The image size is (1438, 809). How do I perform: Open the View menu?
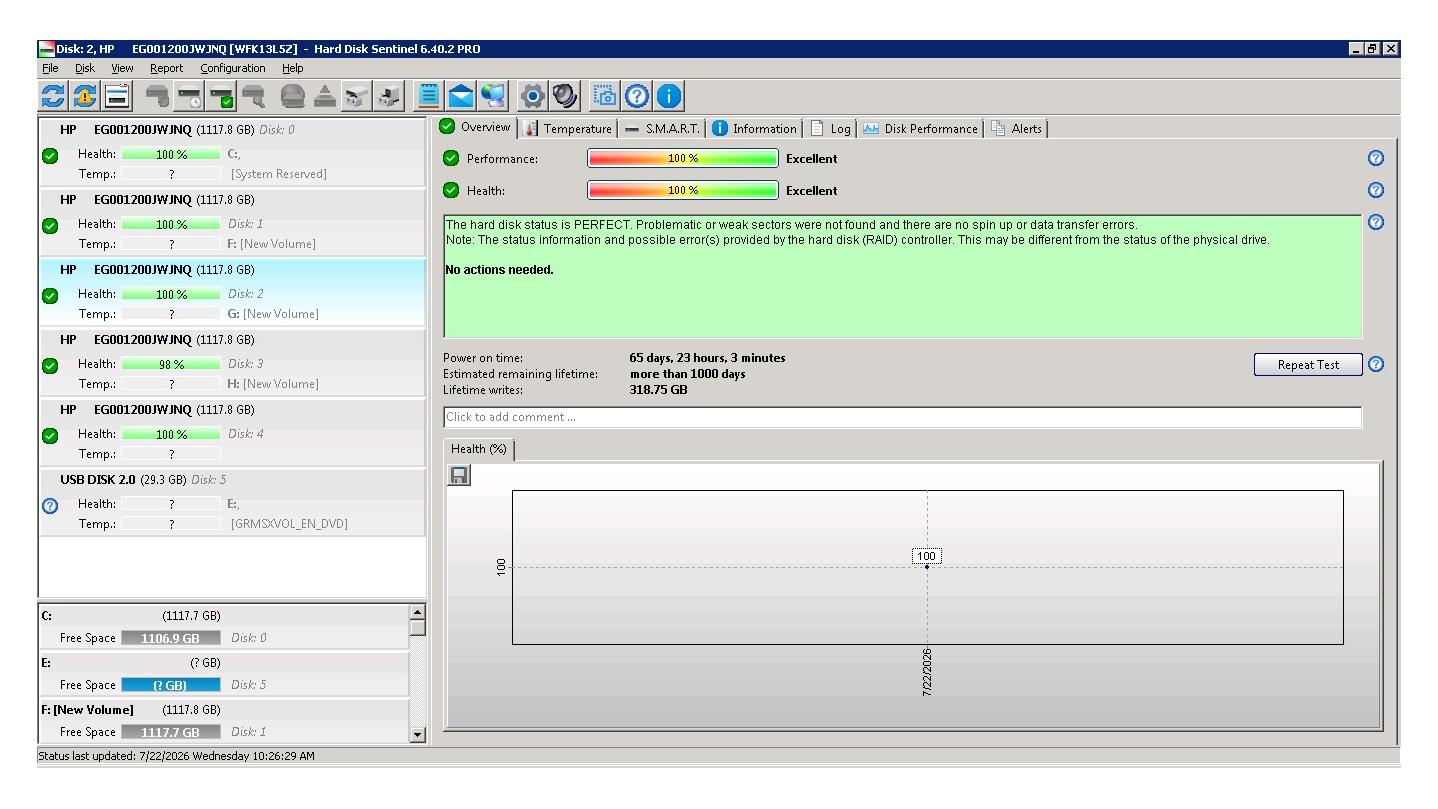[x=122, y=68]
